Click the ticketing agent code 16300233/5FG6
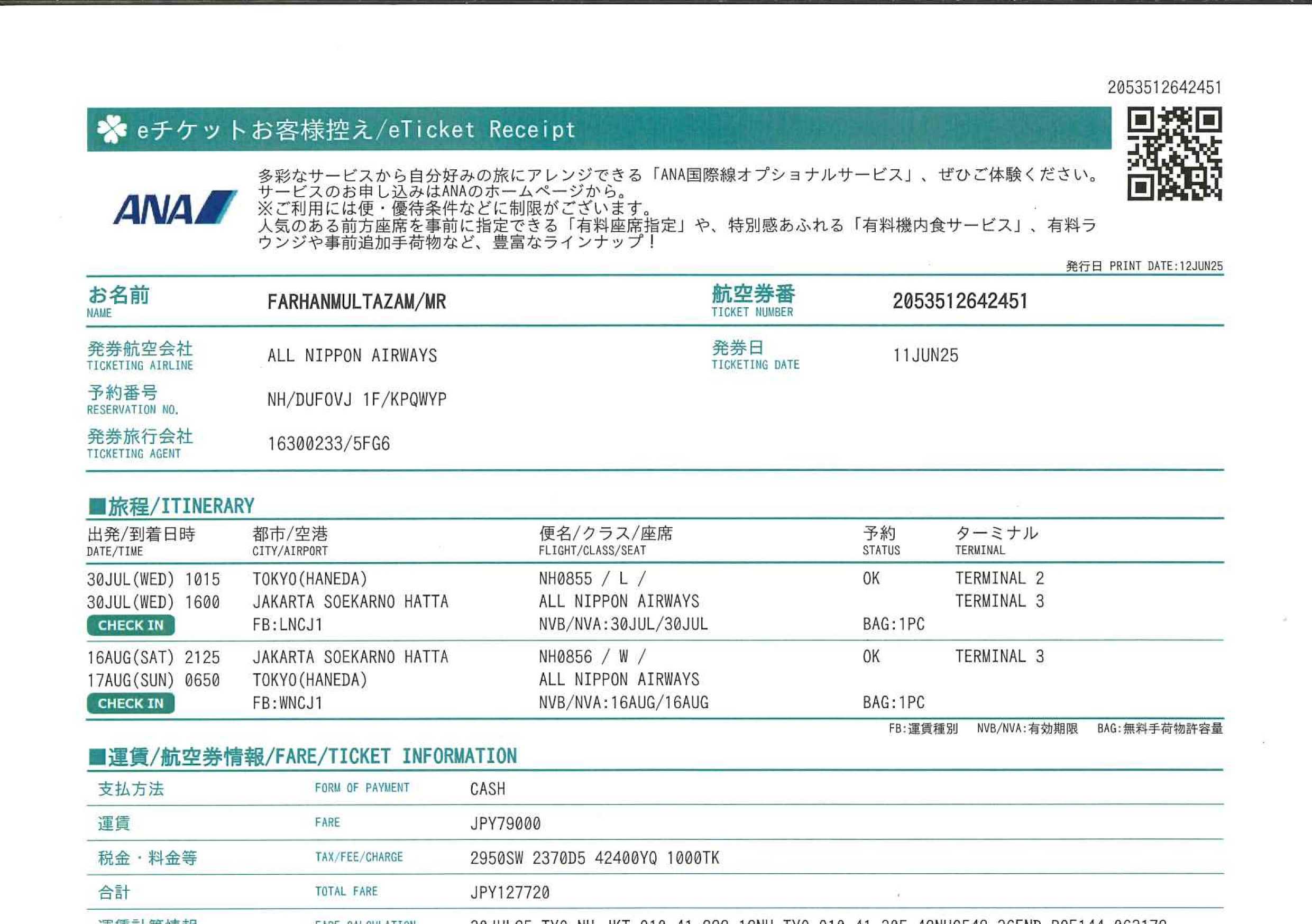1312x924 pixels. [x=328, y=444]
